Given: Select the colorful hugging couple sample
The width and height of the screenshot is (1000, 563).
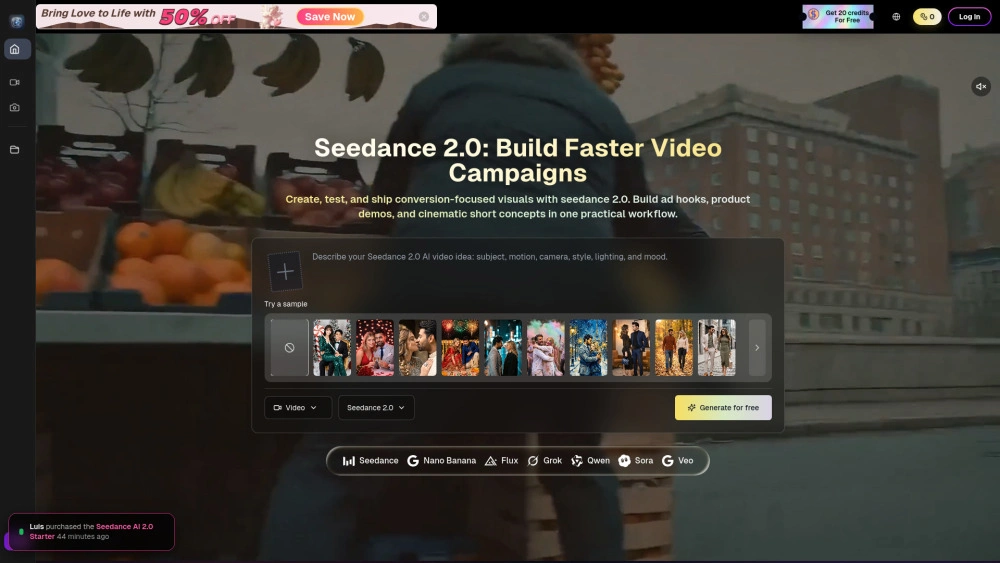Looking at the screenshot, I should point(546,347).
